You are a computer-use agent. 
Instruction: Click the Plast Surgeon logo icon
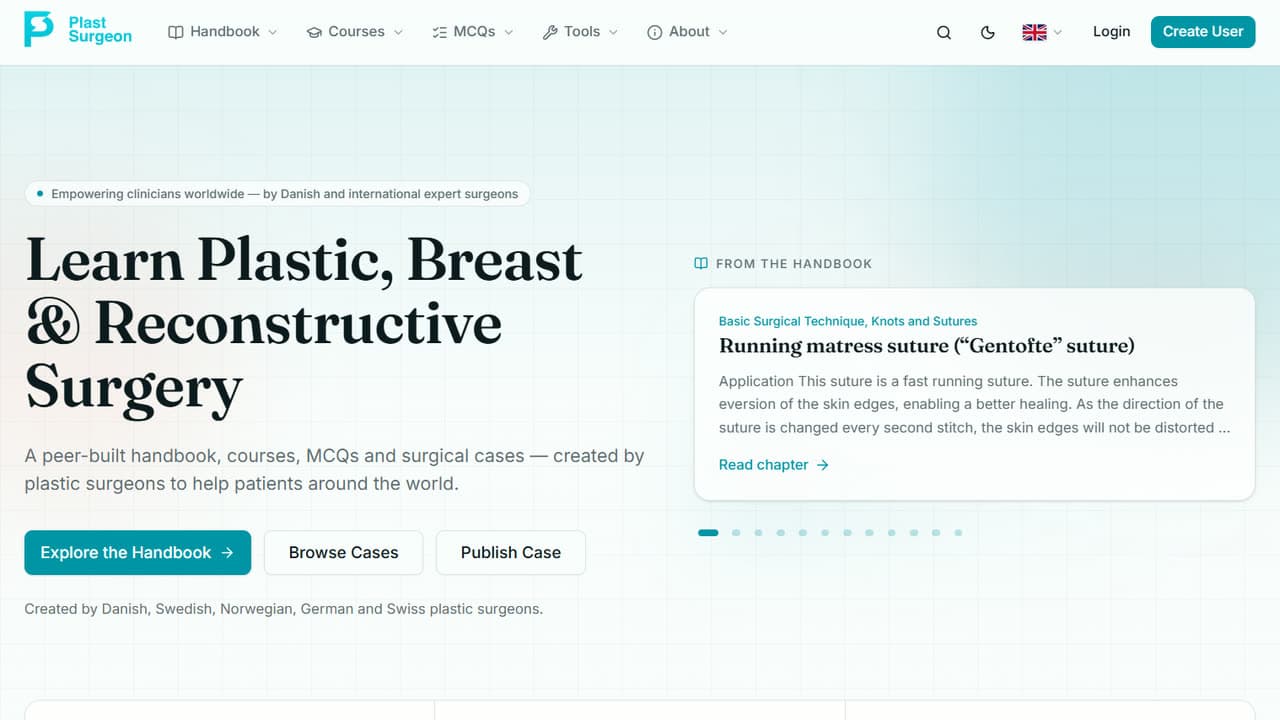click(x=39, y=30)
